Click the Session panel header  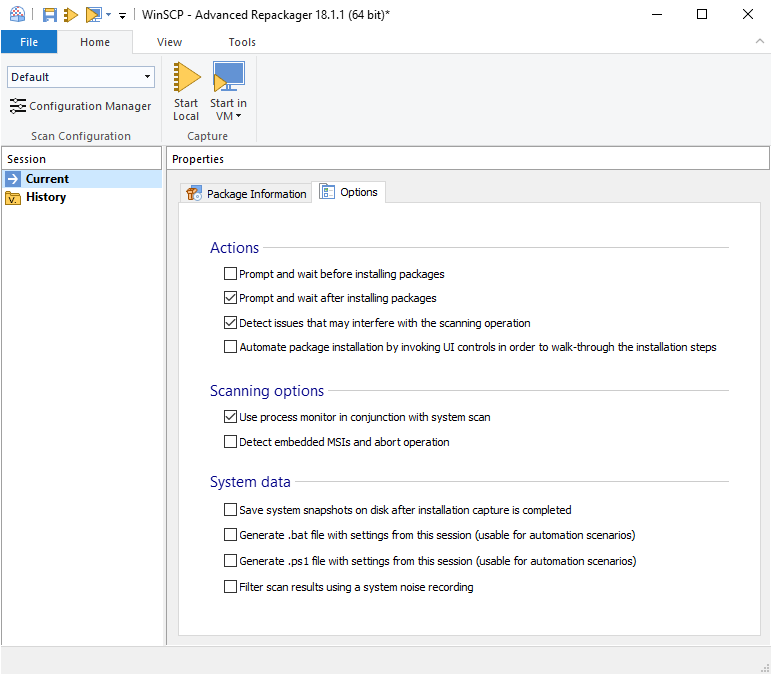point(82,159)
